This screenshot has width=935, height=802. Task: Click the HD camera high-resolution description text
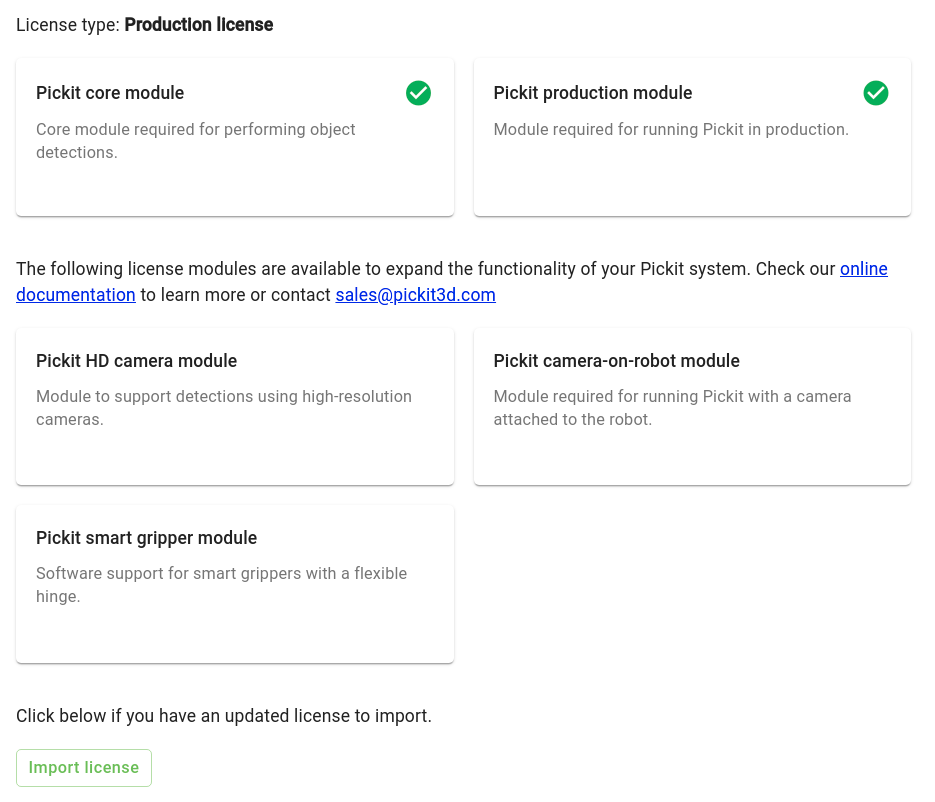coord(224,408)
